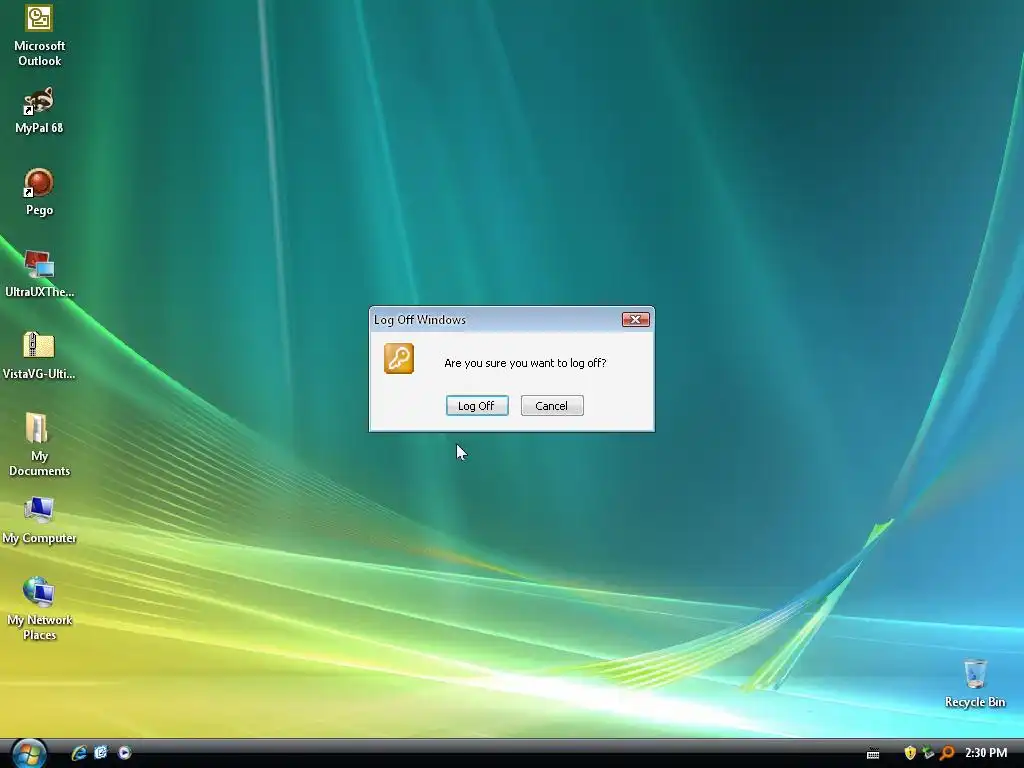The height and width of the screenshot is (768, 1024).
Task: Select the VistaVG-Ulti... zip archive
Action: point(39,356)
